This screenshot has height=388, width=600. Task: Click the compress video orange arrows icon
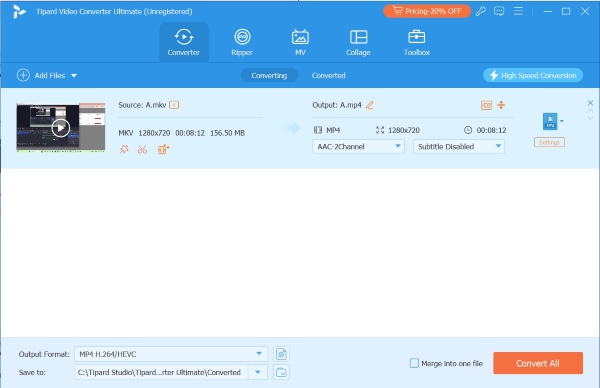pos(501,105)
